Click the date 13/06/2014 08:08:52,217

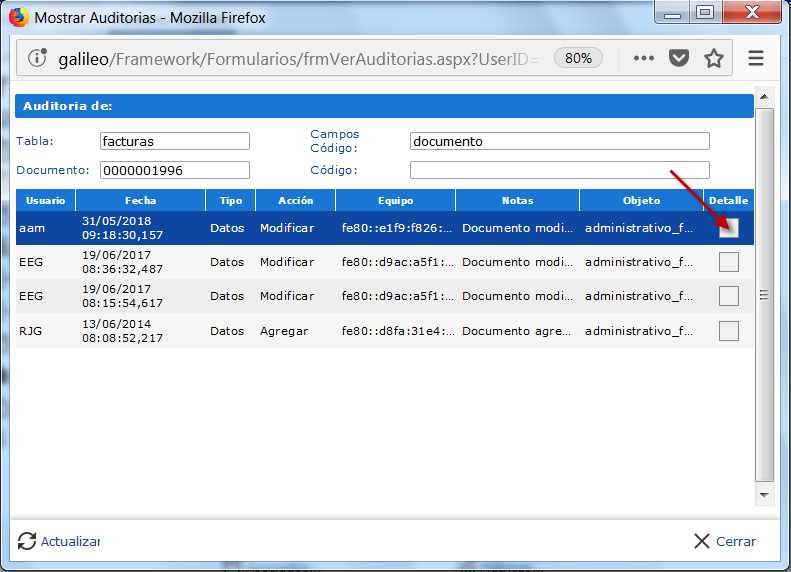(123, 331)
